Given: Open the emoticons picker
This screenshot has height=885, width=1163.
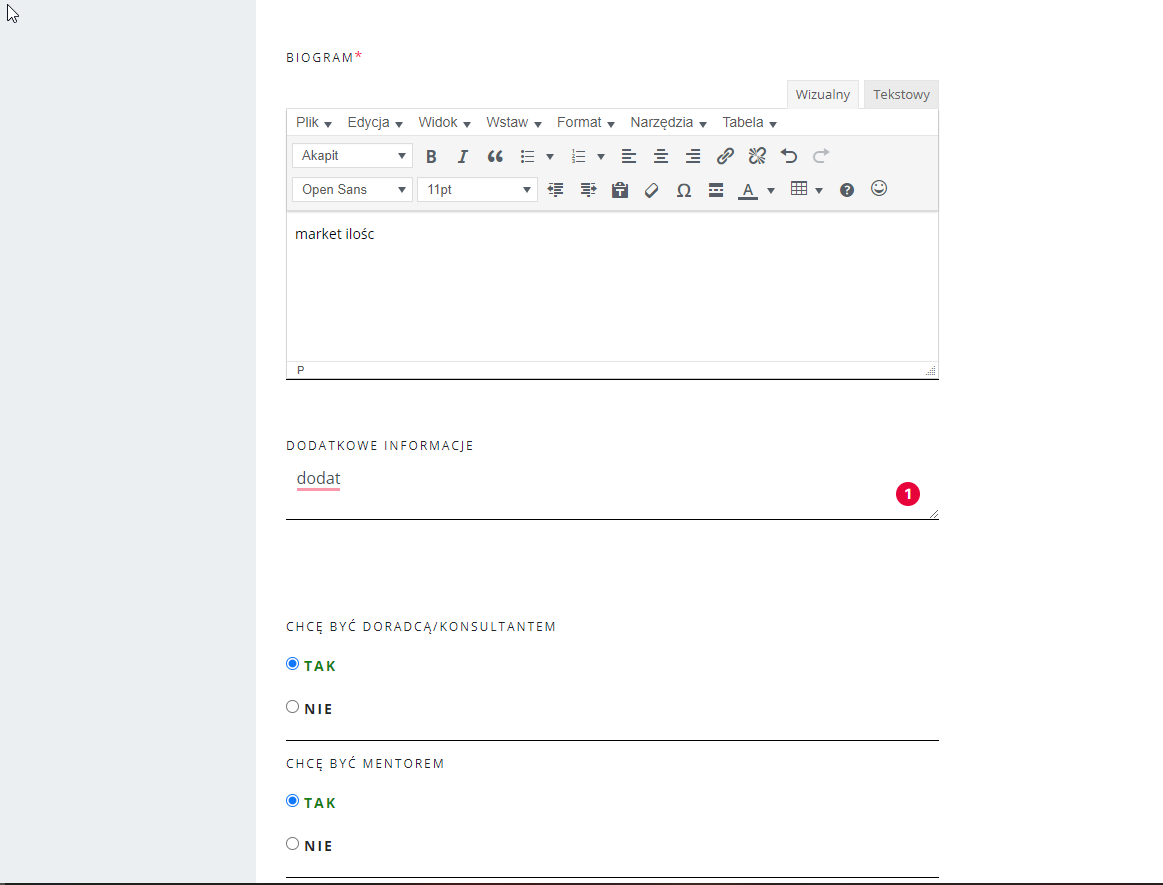Looking at the screenshot, I should 879,188.
